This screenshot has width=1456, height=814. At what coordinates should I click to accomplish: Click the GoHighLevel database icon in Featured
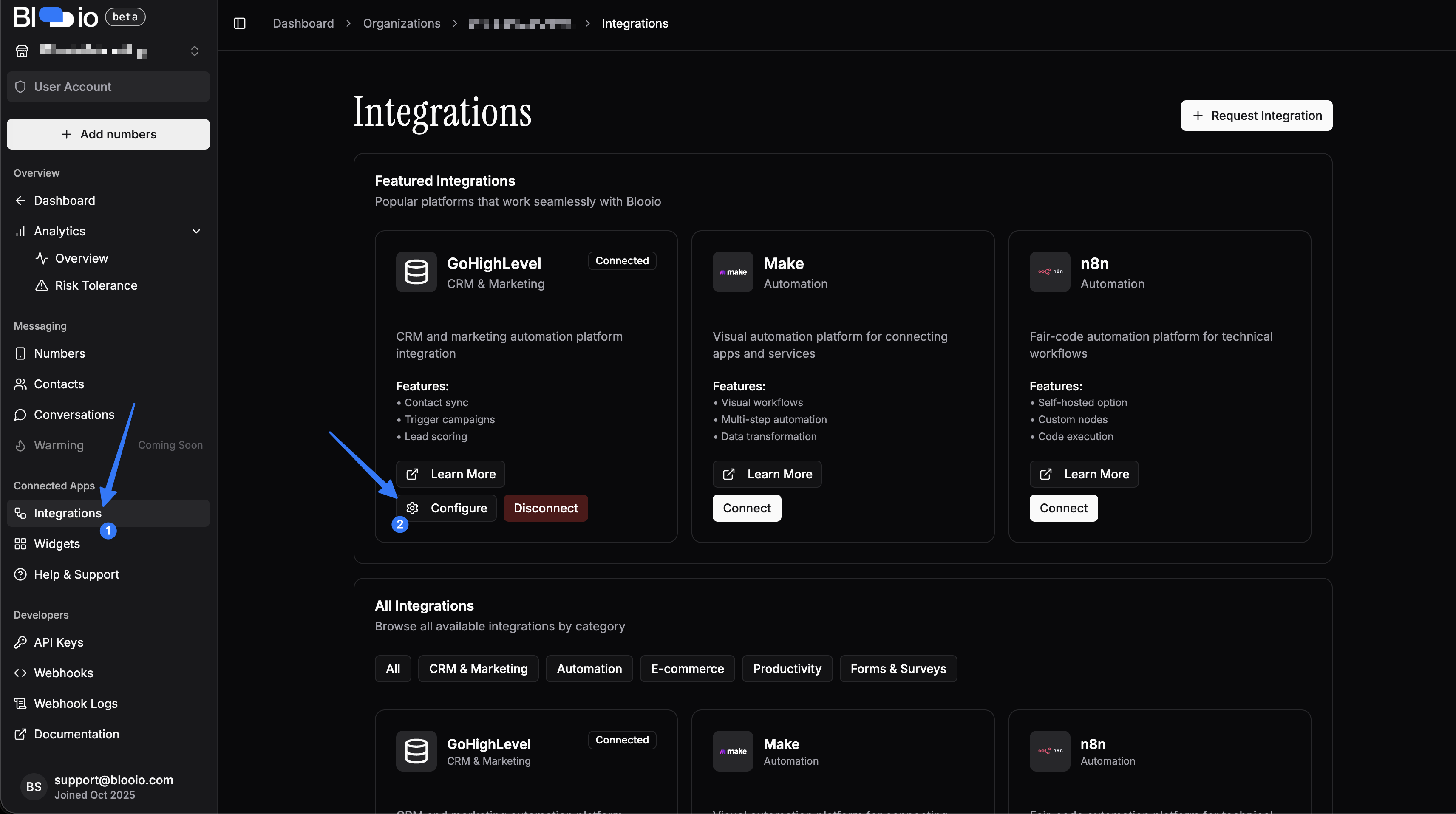point(416,272)
